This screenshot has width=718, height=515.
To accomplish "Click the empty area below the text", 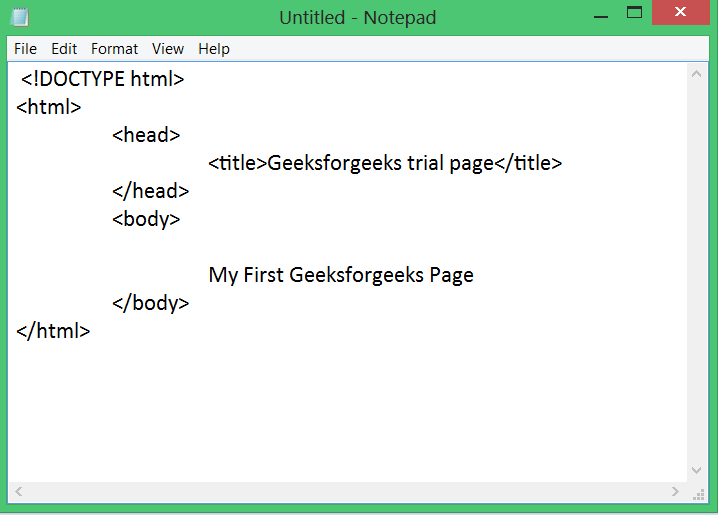I will 347,412.
